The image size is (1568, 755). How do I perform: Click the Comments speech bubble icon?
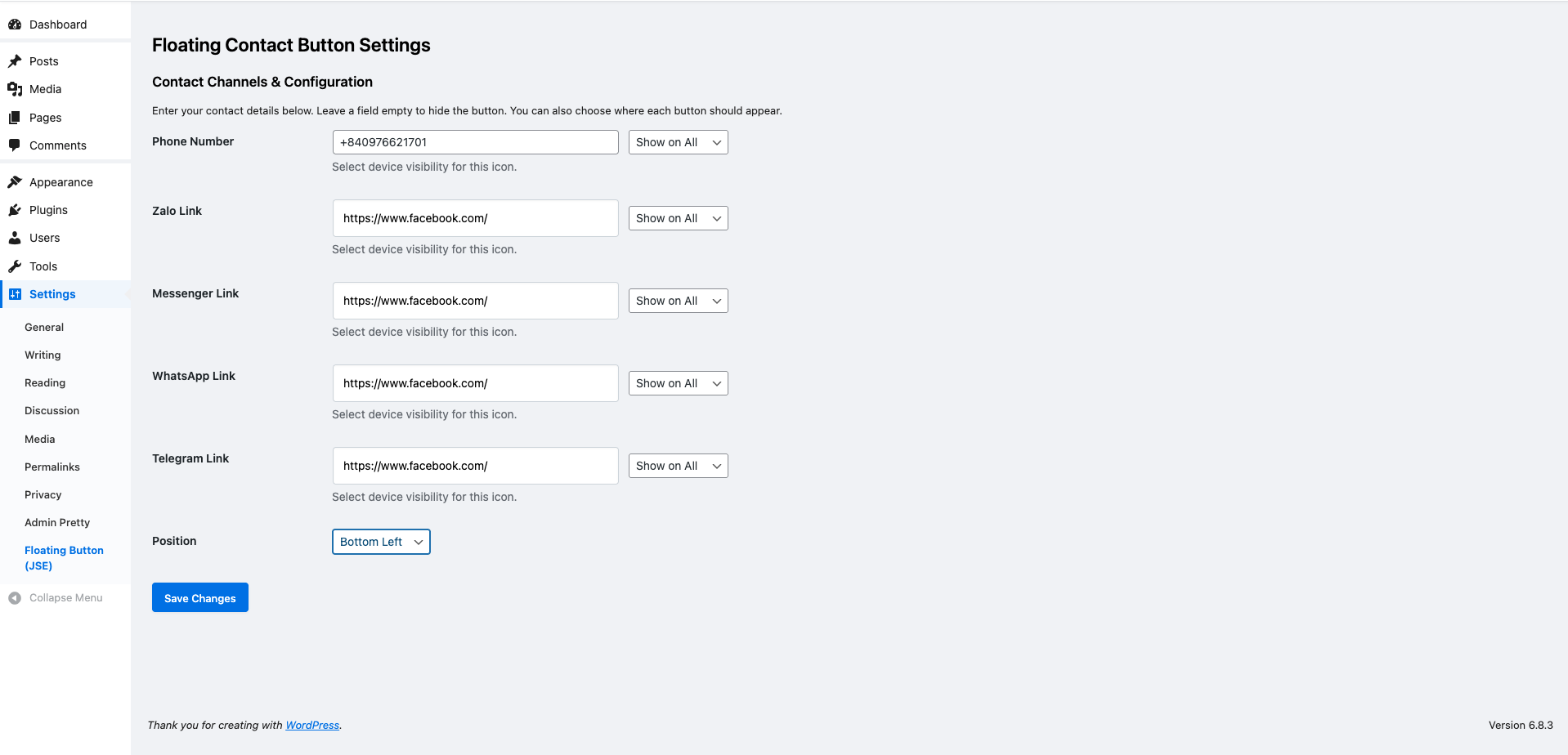15,145
